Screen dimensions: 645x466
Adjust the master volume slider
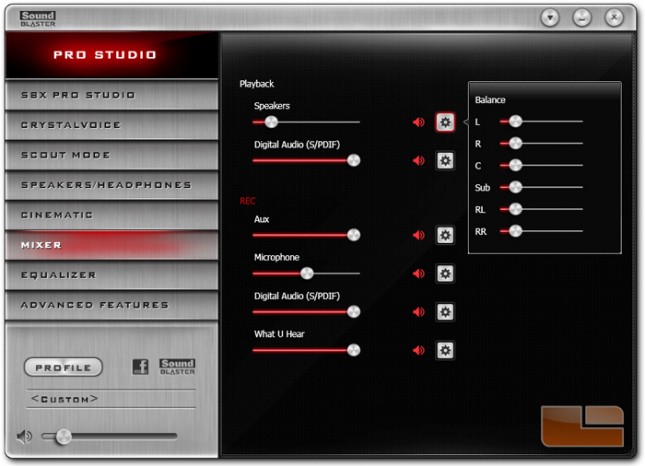pyautogui.click(x=109, y=436)
